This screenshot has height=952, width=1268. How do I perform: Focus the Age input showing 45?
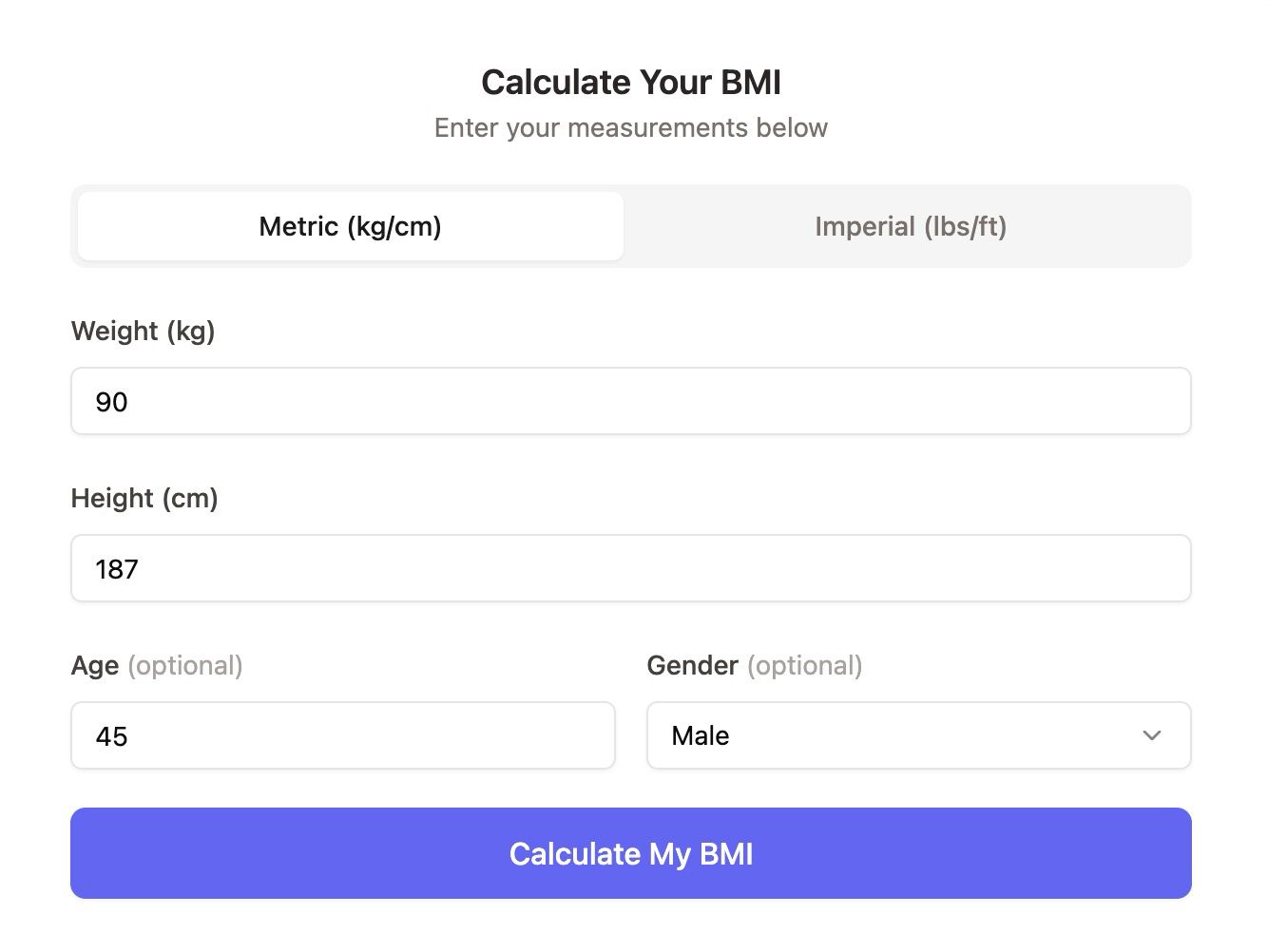click(x=343, y=735)
